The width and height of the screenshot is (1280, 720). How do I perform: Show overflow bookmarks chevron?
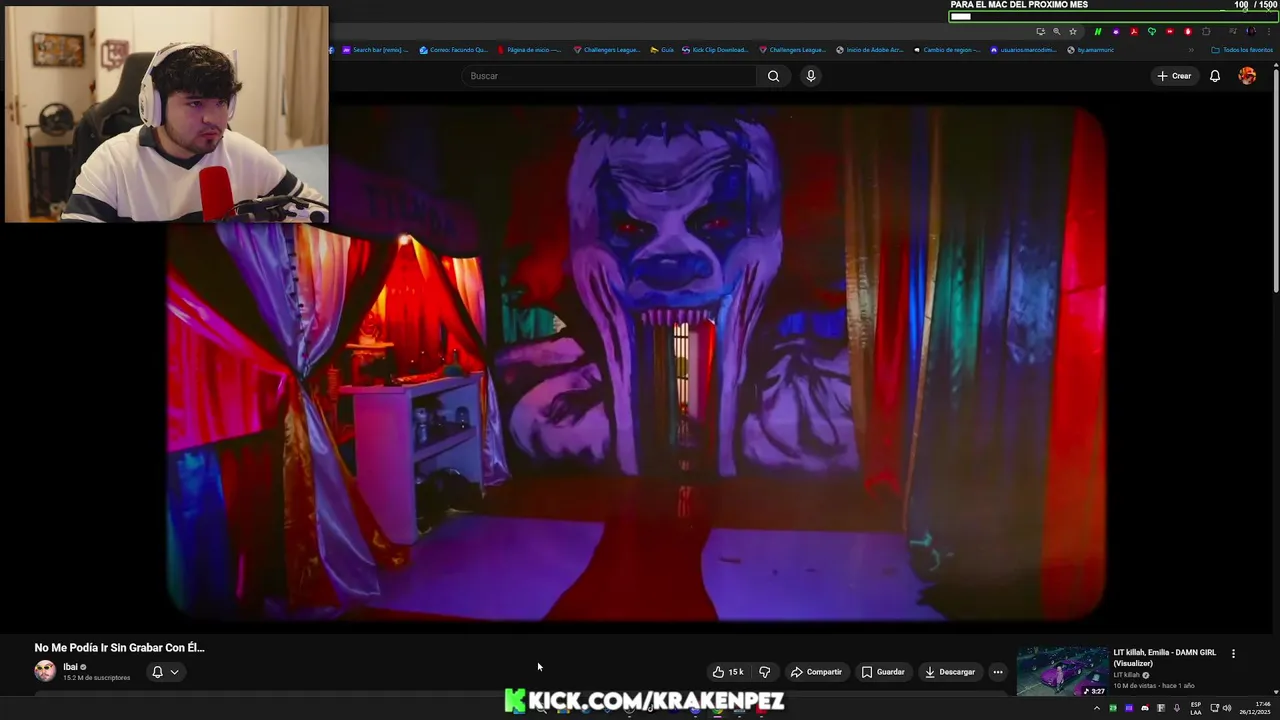(1190, 50)
